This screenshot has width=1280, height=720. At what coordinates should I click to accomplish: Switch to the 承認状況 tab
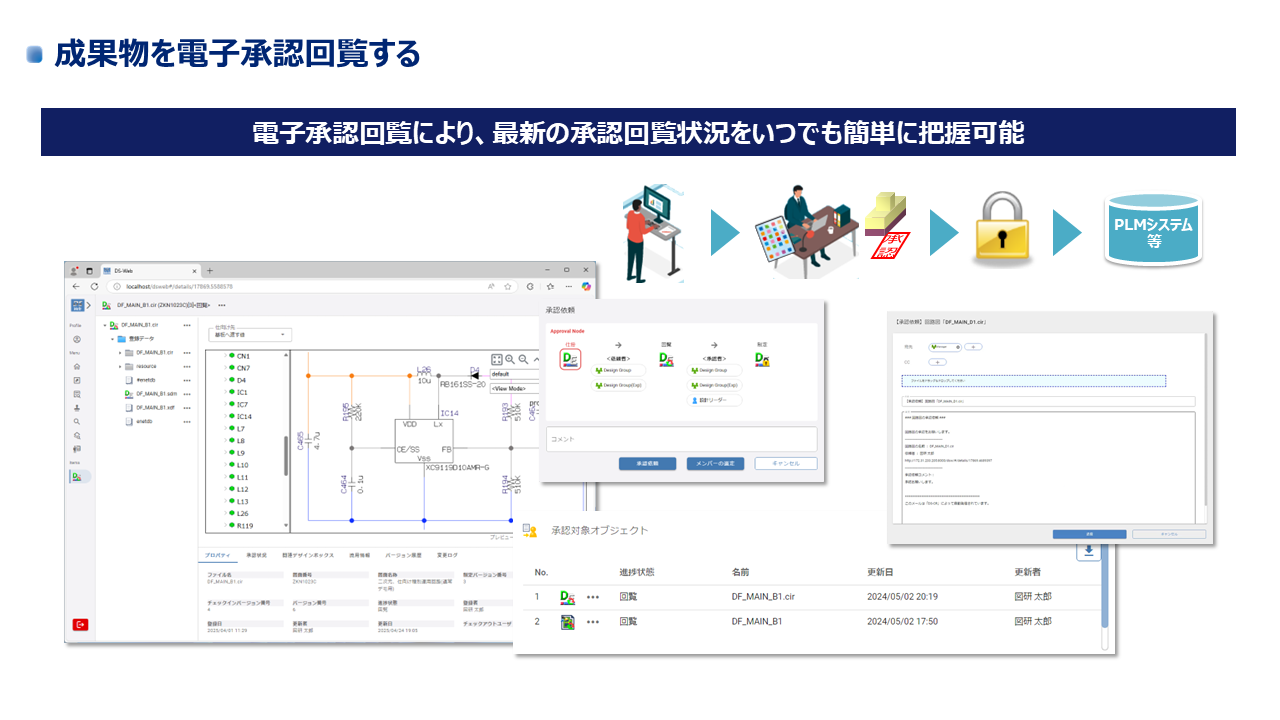256,554
